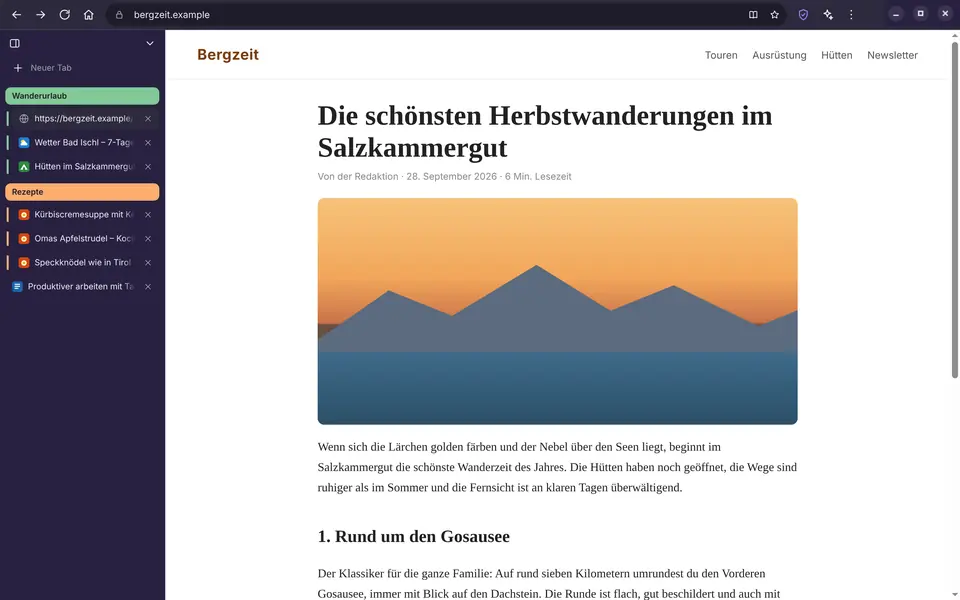Click the Bergzeit site logo
The image size is (960, 600).
[228, 54]
